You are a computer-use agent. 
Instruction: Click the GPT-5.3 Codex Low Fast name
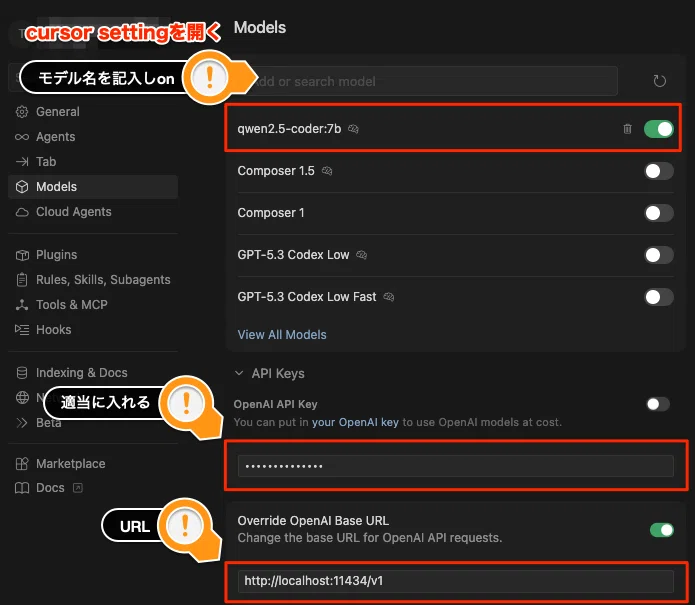pyautogui.click(x=307, y=297)
